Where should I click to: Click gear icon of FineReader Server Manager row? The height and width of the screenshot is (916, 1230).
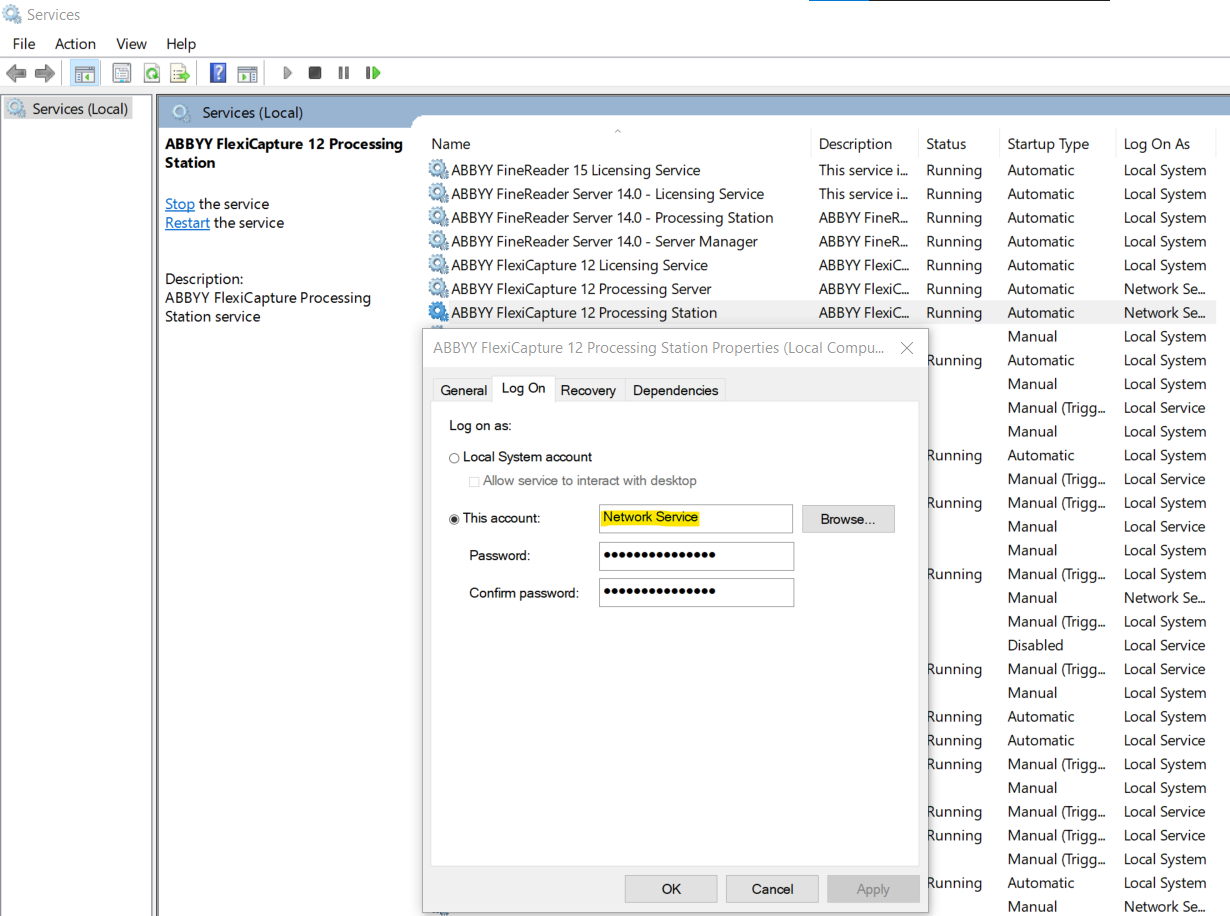438,241
